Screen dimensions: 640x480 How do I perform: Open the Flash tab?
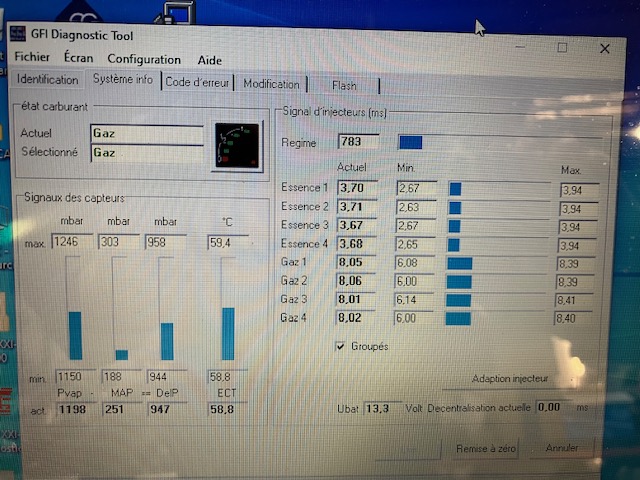pos(344,86)
